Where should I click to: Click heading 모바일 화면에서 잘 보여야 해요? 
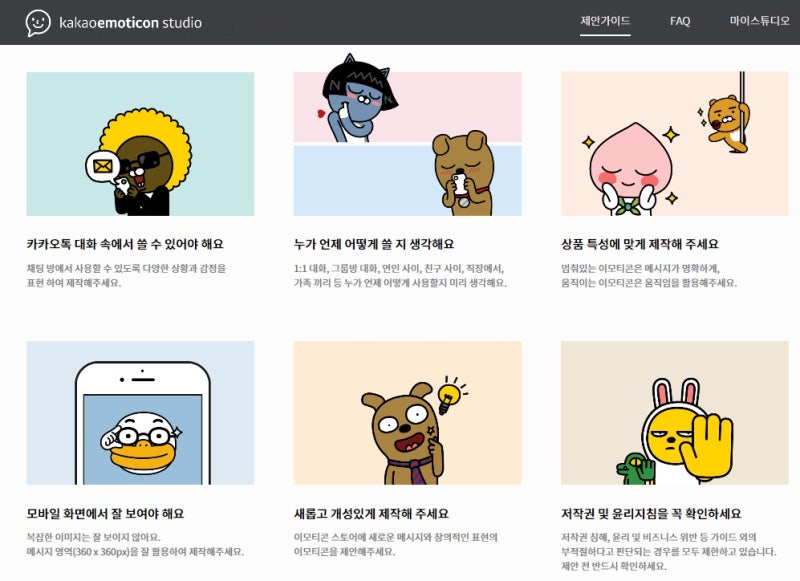tap(105, 513)
